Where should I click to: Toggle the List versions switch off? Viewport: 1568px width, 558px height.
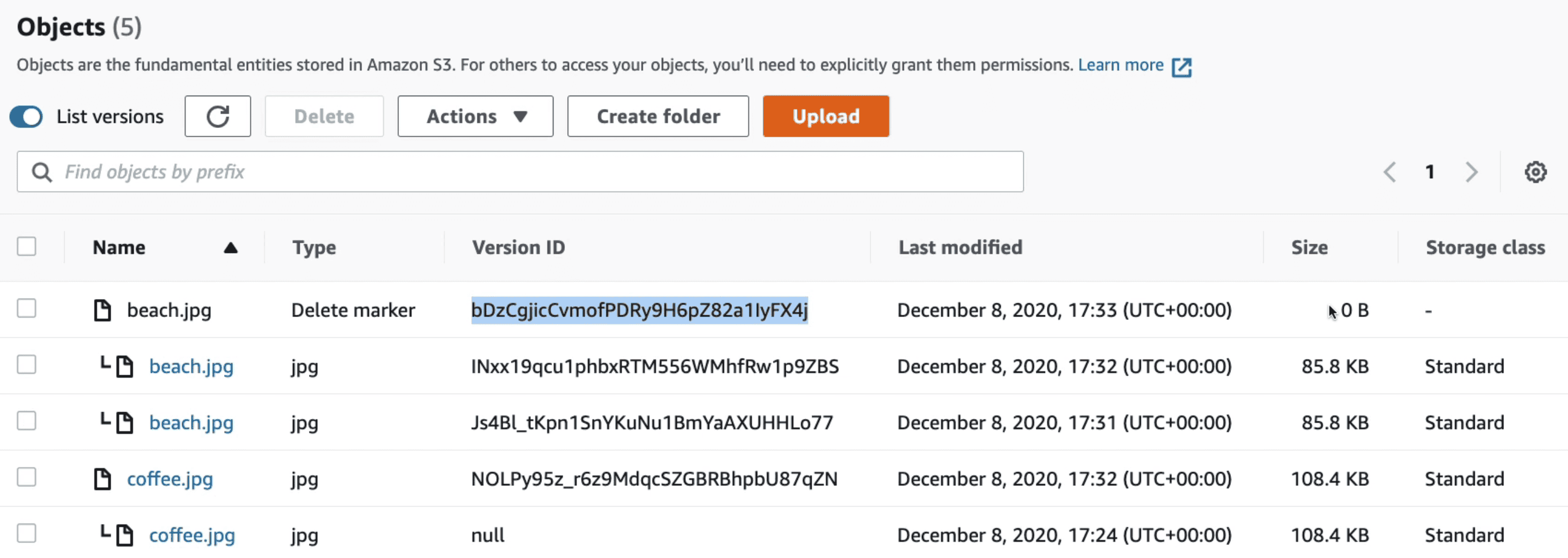(x=26, y=116)
